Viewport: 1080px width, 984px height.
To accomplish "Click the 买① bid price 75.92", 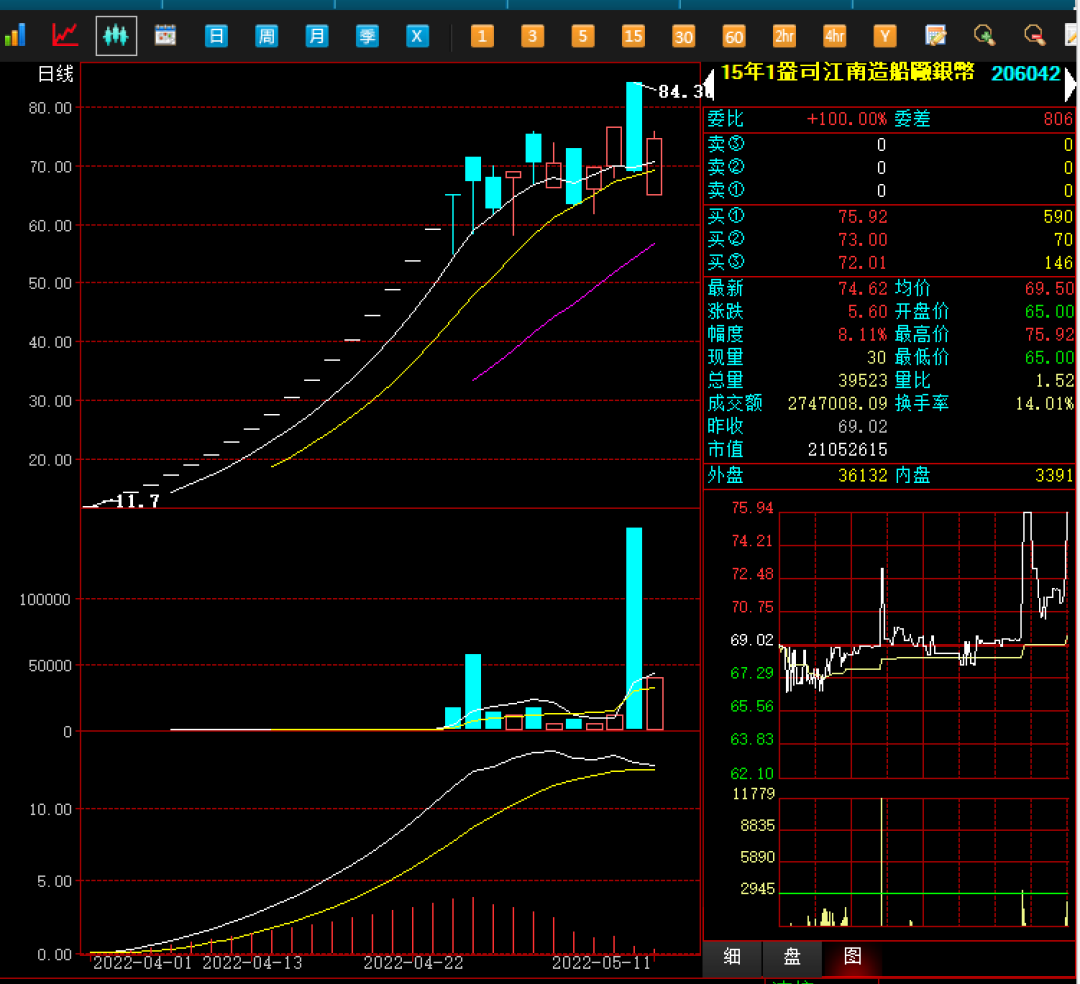I will pos(862,217).
